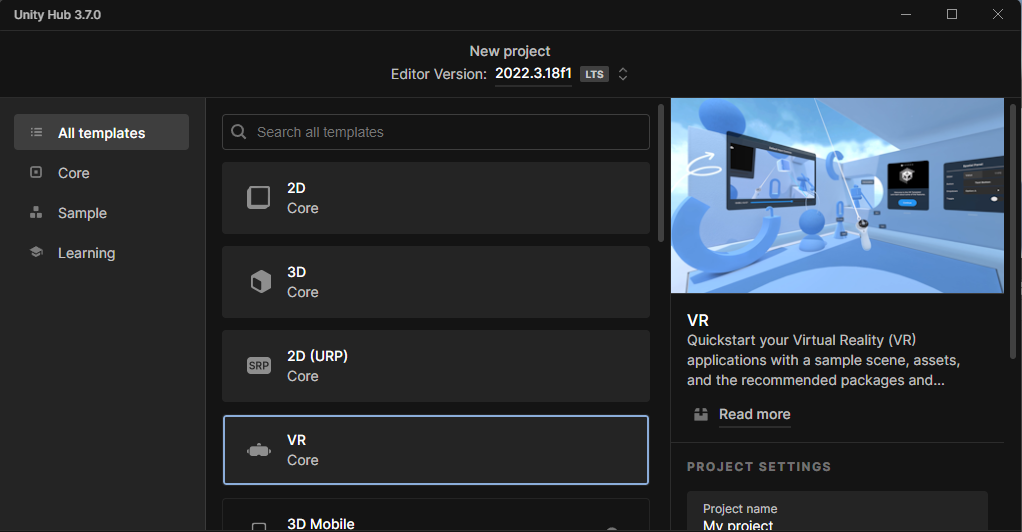Viewport: 1022px width, 532px height.
Task: Click the Learning graduation cap icon
Action: (x=36, y=253)
